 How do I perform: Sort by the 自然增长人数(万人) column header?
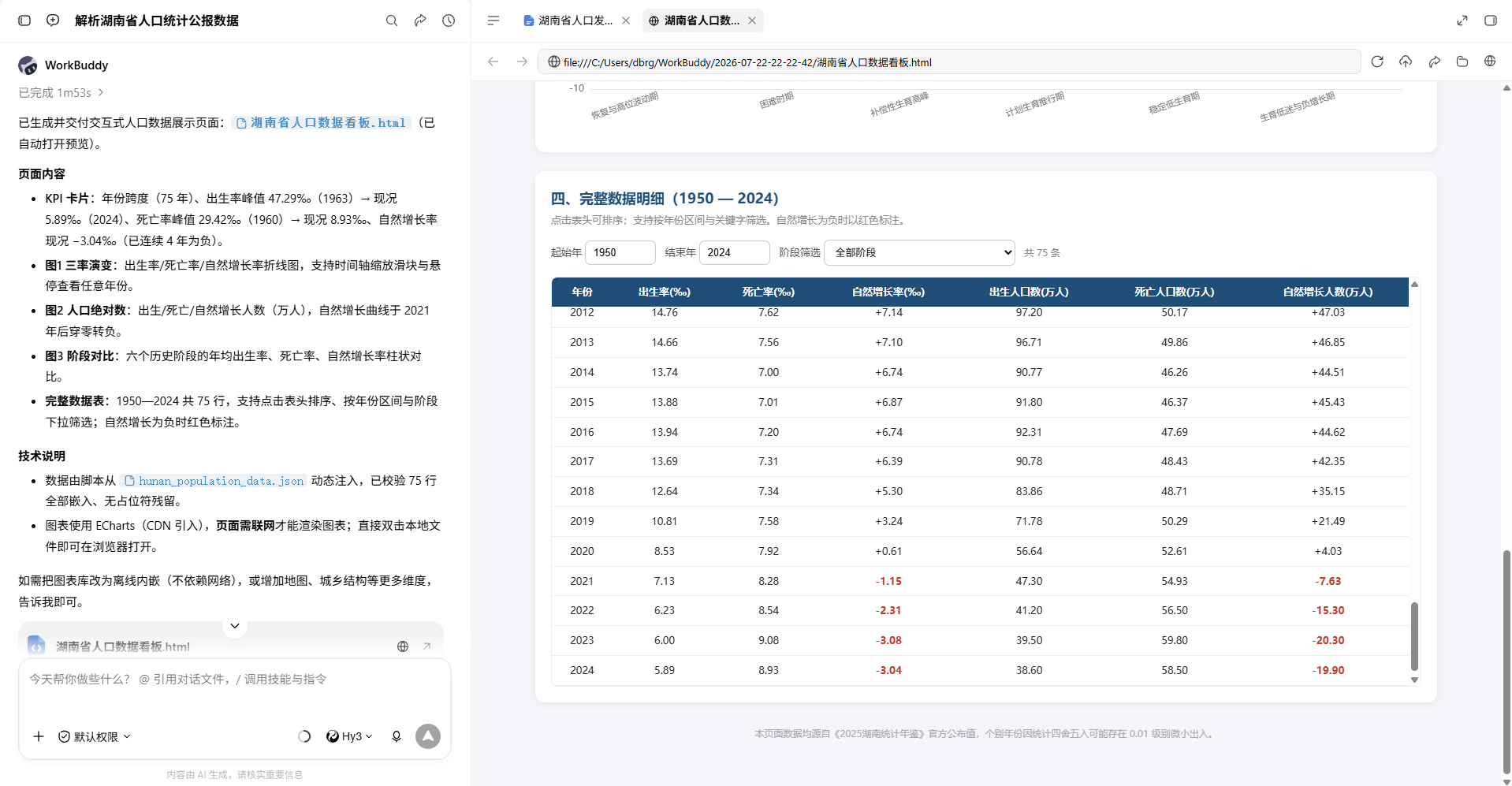(x=1328, y=292)
